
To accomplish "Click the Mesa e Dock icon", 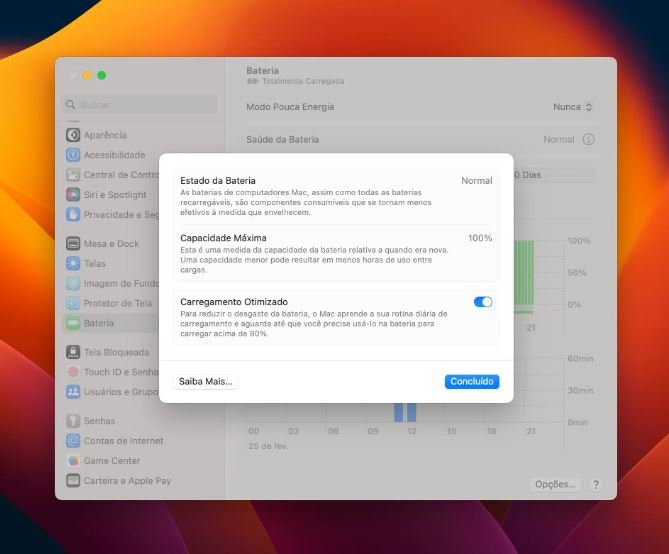I will tap(73, 244).
